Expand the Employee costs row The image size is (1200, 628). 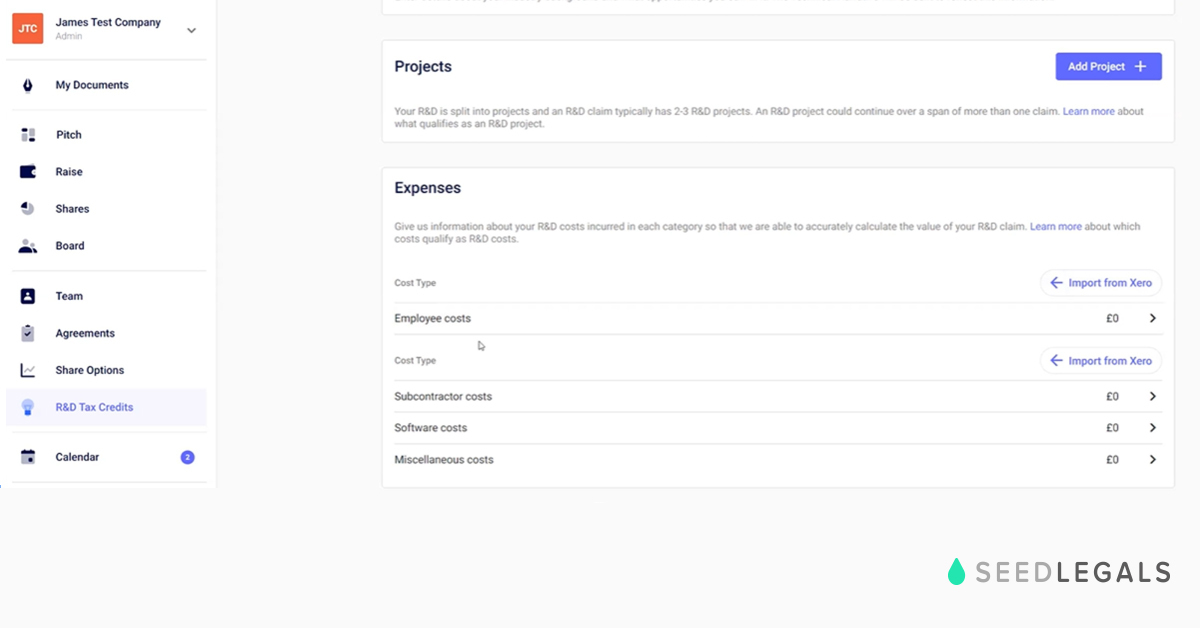tap(1152, 317)
